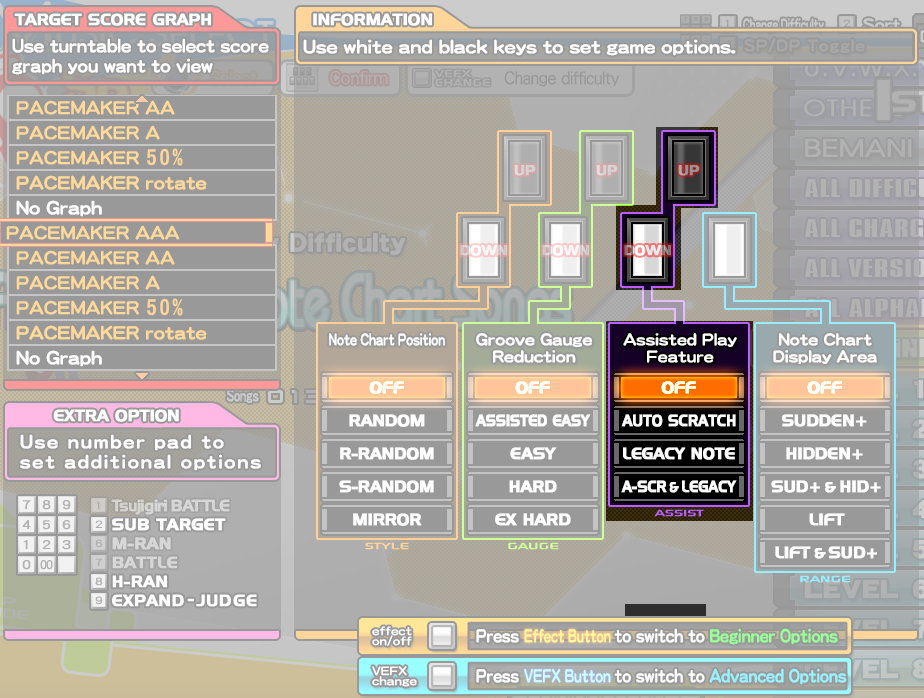Click the keyboard icon beside Confirm
This screenshot has height=698, width=924.
pyautogui.click(x=302, y=78)
